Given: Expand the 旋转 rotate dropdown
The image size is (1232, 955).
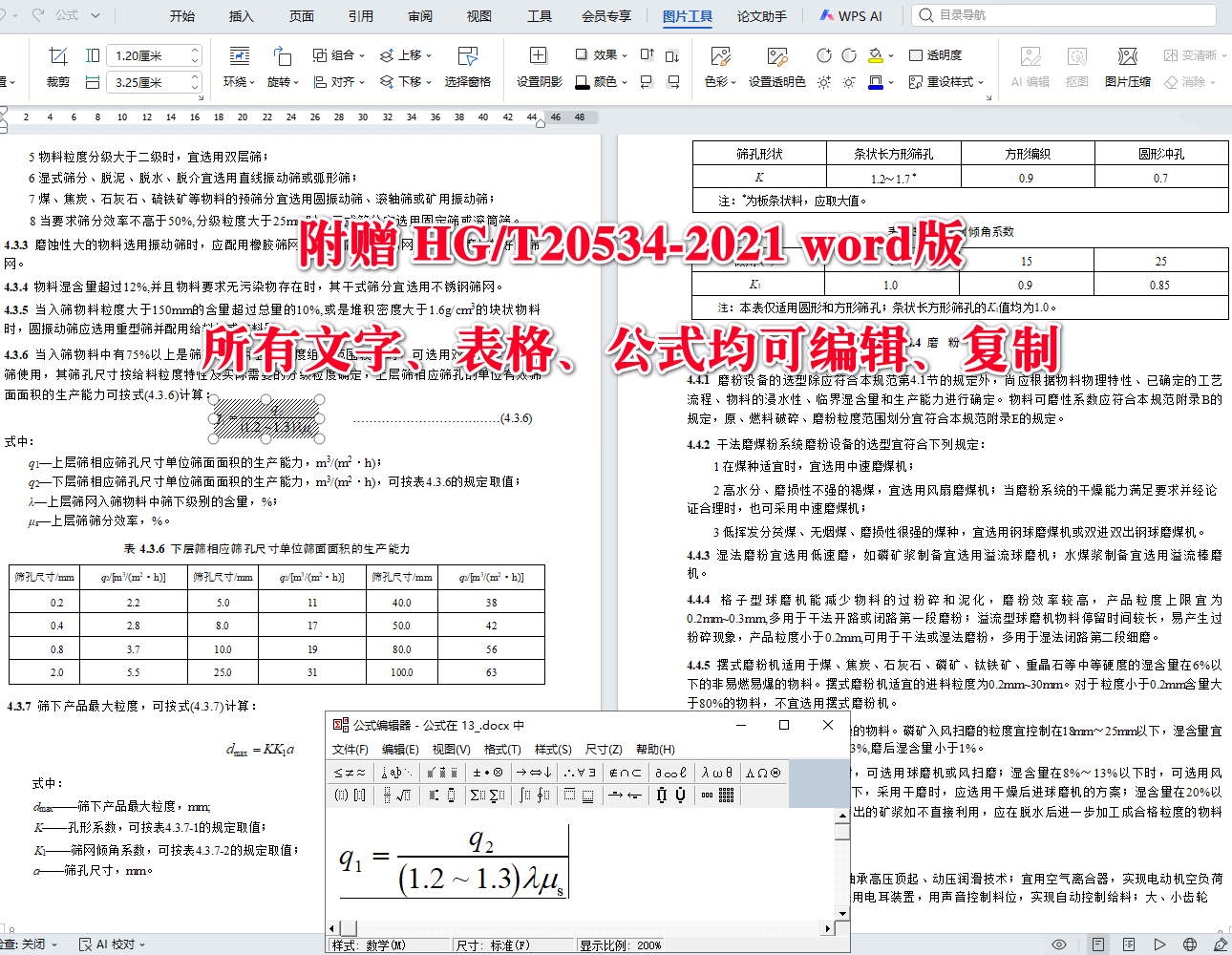Looking at the screenshot, I should coord(283,82).
